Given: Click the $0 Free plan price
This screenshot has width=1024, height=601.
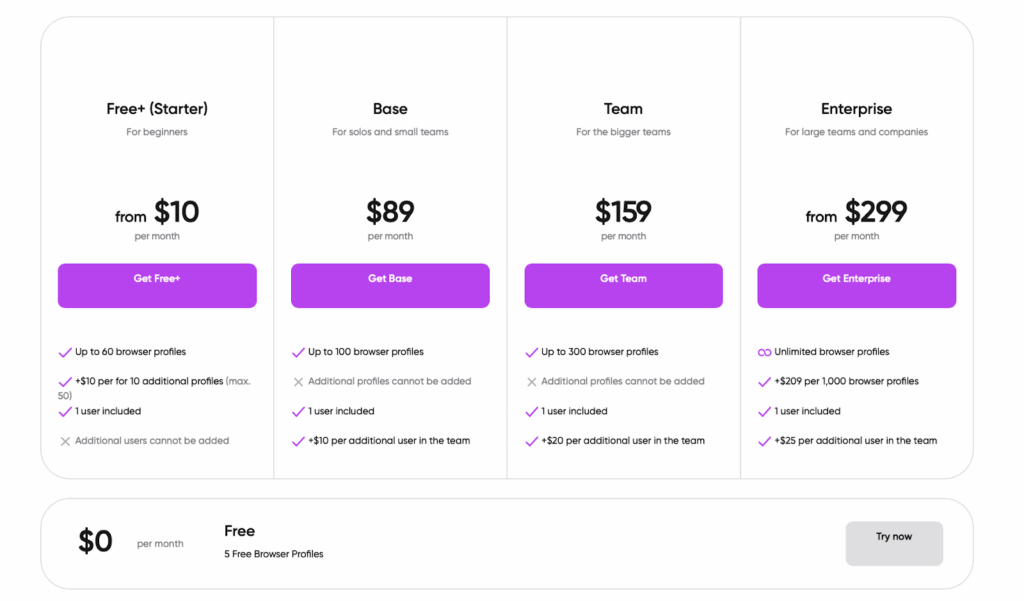Looking at the screenshot, I should [95, 542].
